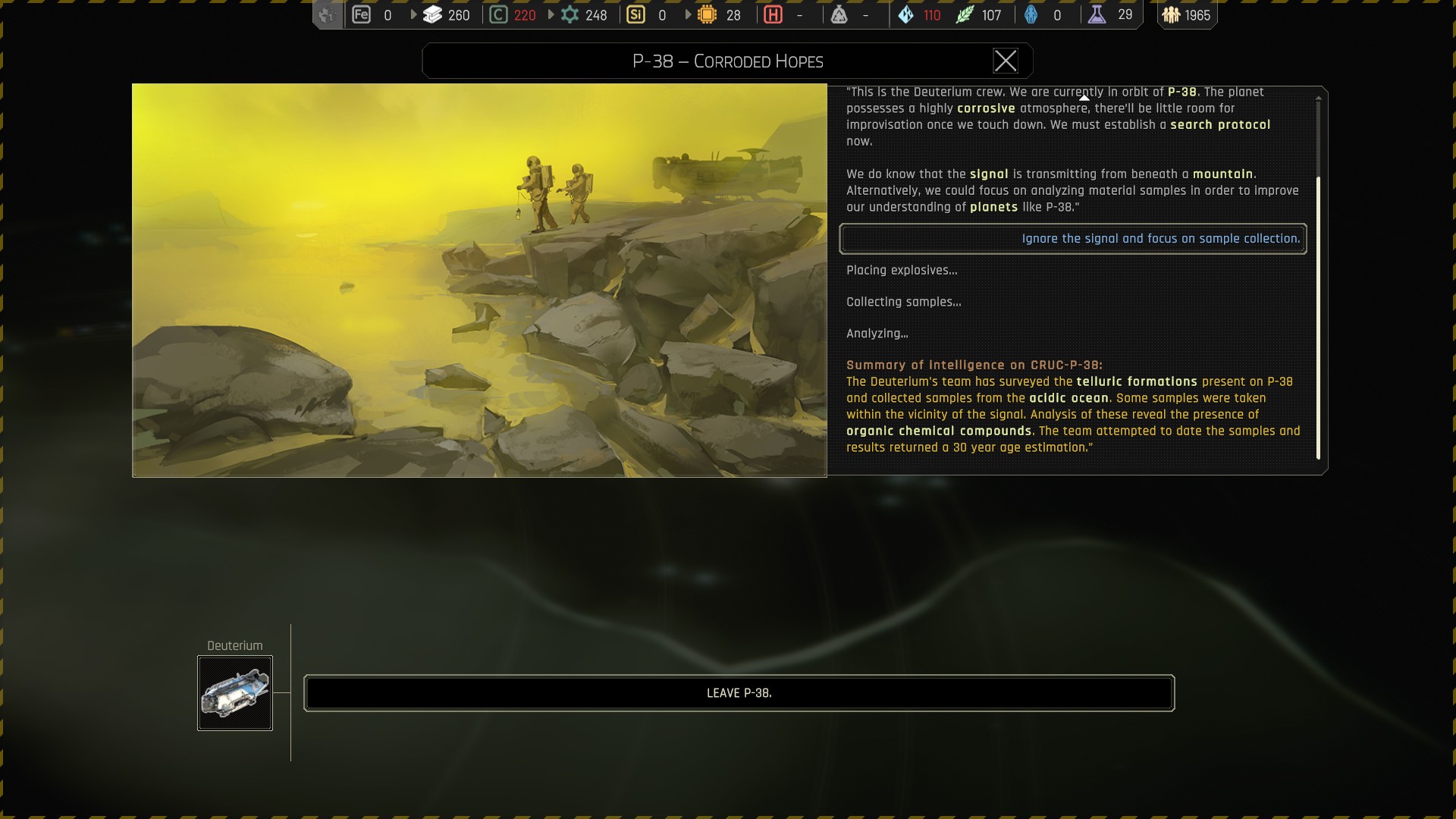
Task: Click the population people icon
Action: (x=1171, y=14)
